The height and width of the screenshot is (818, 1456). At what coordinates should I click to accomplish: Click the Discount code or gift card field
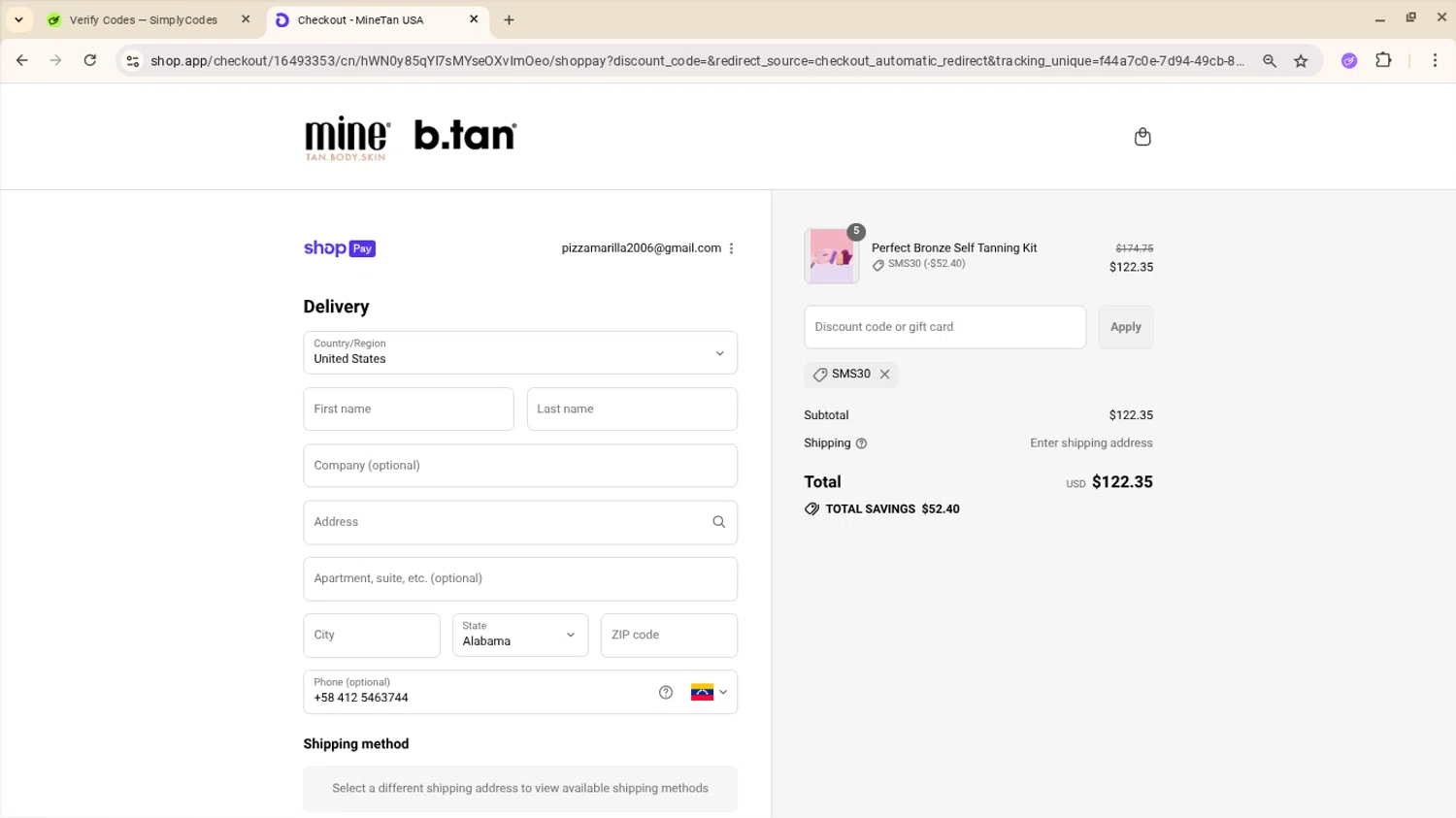click(x=944, y=327)
